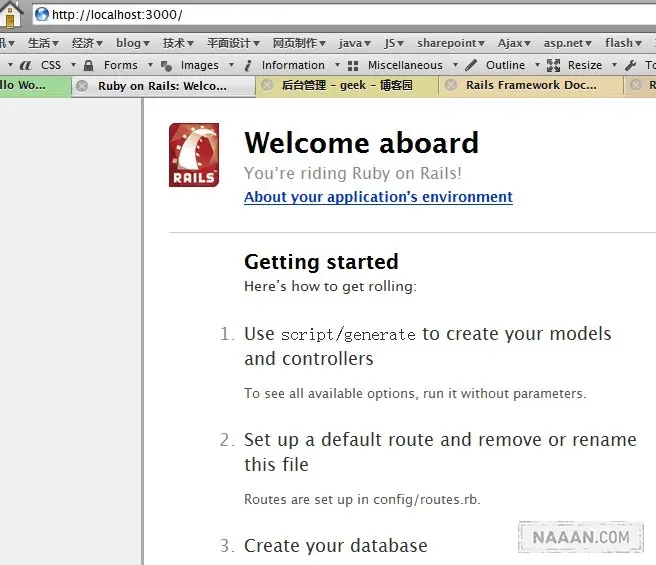The height and width of the screenshot is (565, 656).
Task: Open the java bookmarks dropdown
Action: coord(354,43)
